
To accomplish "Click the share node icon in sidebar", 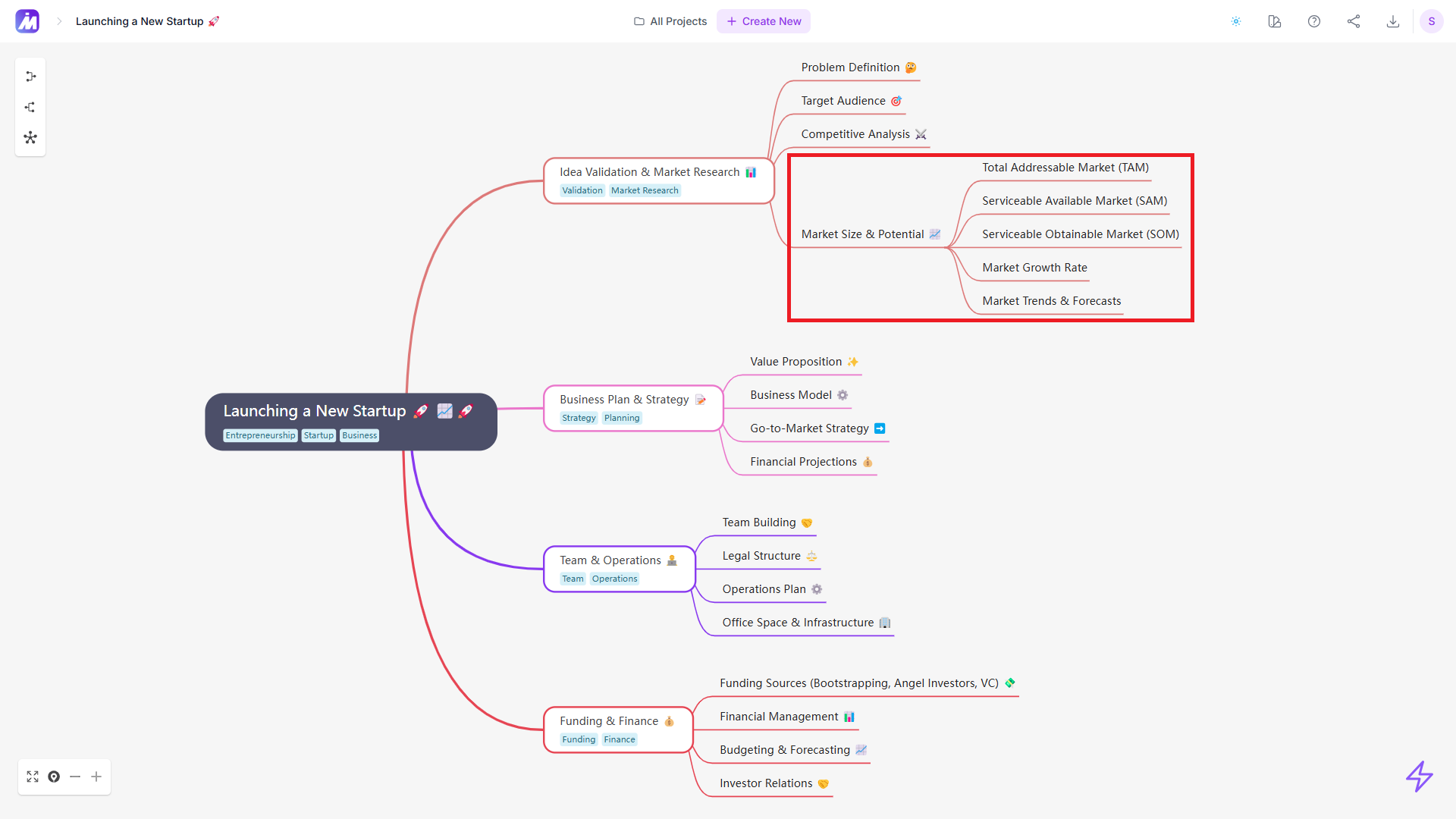I will tap(29, 107).
